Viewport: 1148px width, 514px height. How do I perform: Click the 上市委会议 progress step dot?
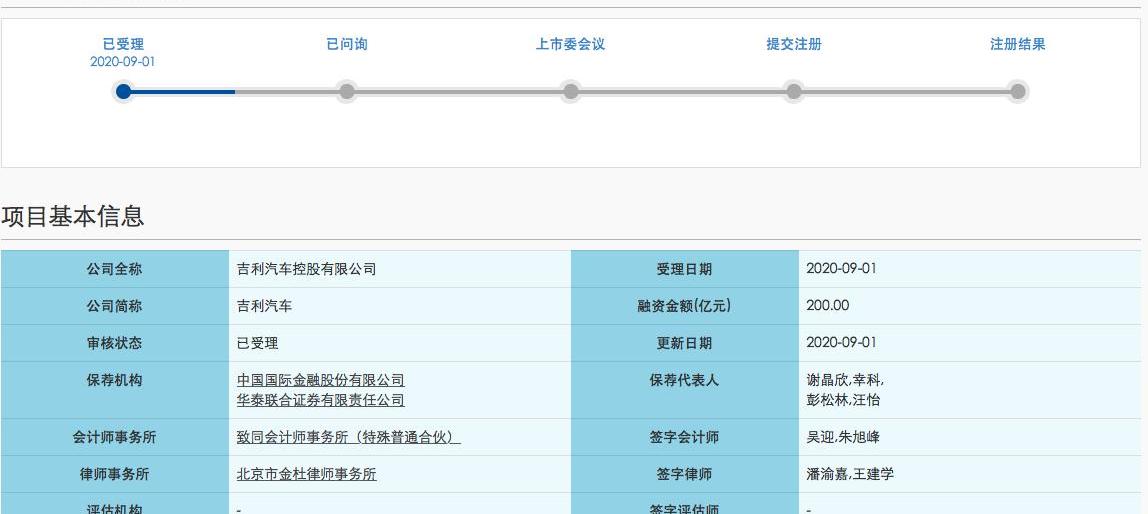[x=570, y=92]
